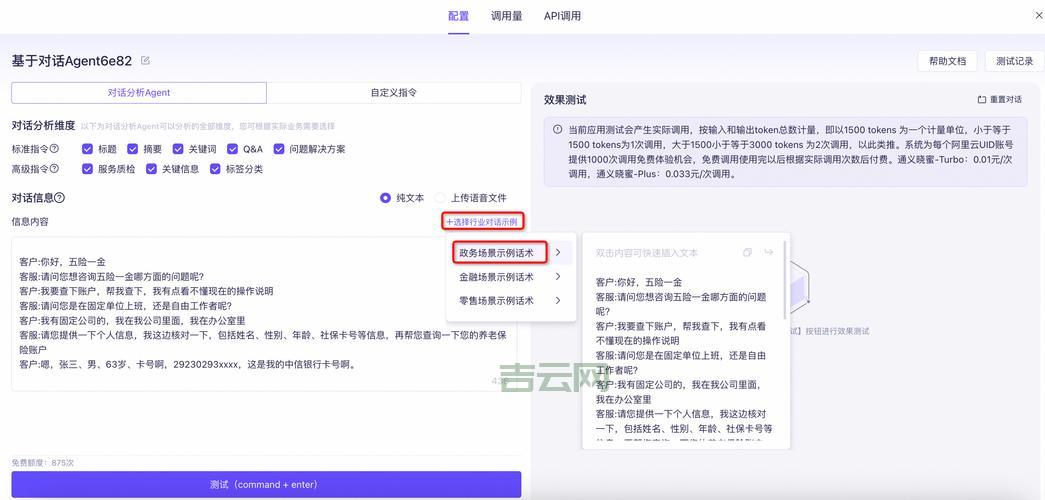Click the copy icon in the example text popup
Viewport: 1045px width, 500px height.
747,253
